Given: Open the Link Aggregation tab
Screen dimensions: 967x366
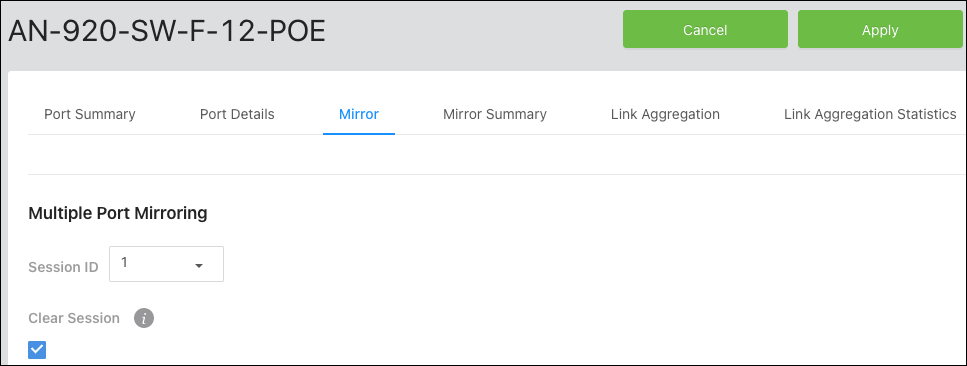Looking at the screenshot, I should [x=665, y=114].
